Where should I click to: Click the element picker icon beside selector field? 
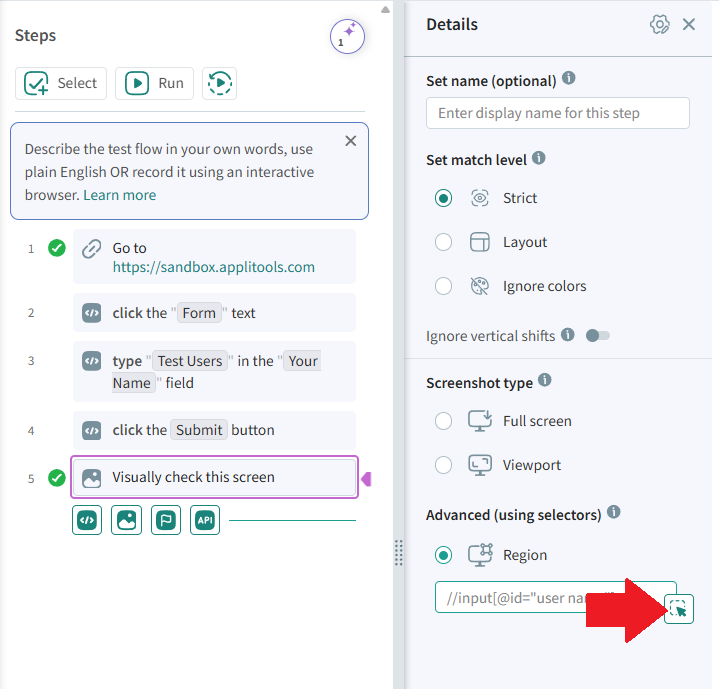point(679,608)
